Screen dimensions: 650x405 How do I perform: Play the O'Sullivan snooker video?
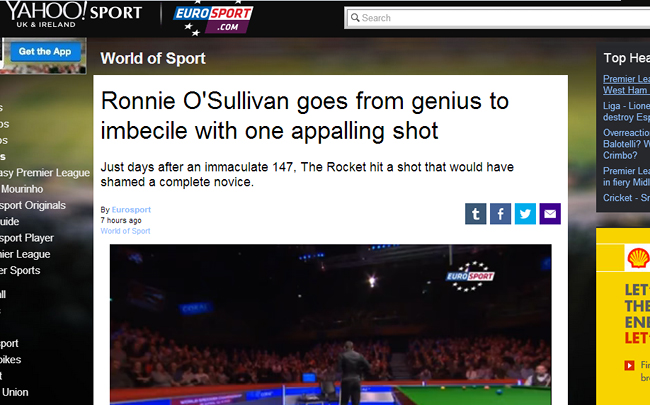330,325
